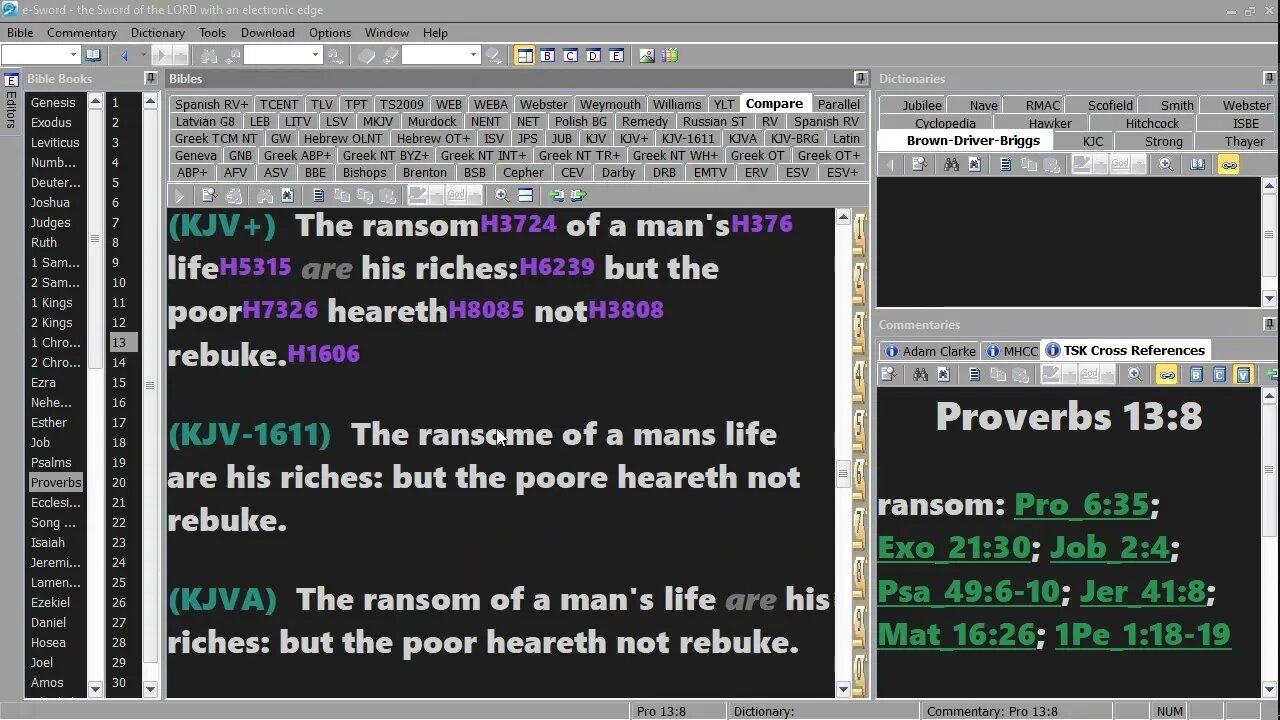Screen dimensions: 1280x720
Task: Click the Dictionaries find-on-page icon beside binoculars
Action: coord(975,165)
